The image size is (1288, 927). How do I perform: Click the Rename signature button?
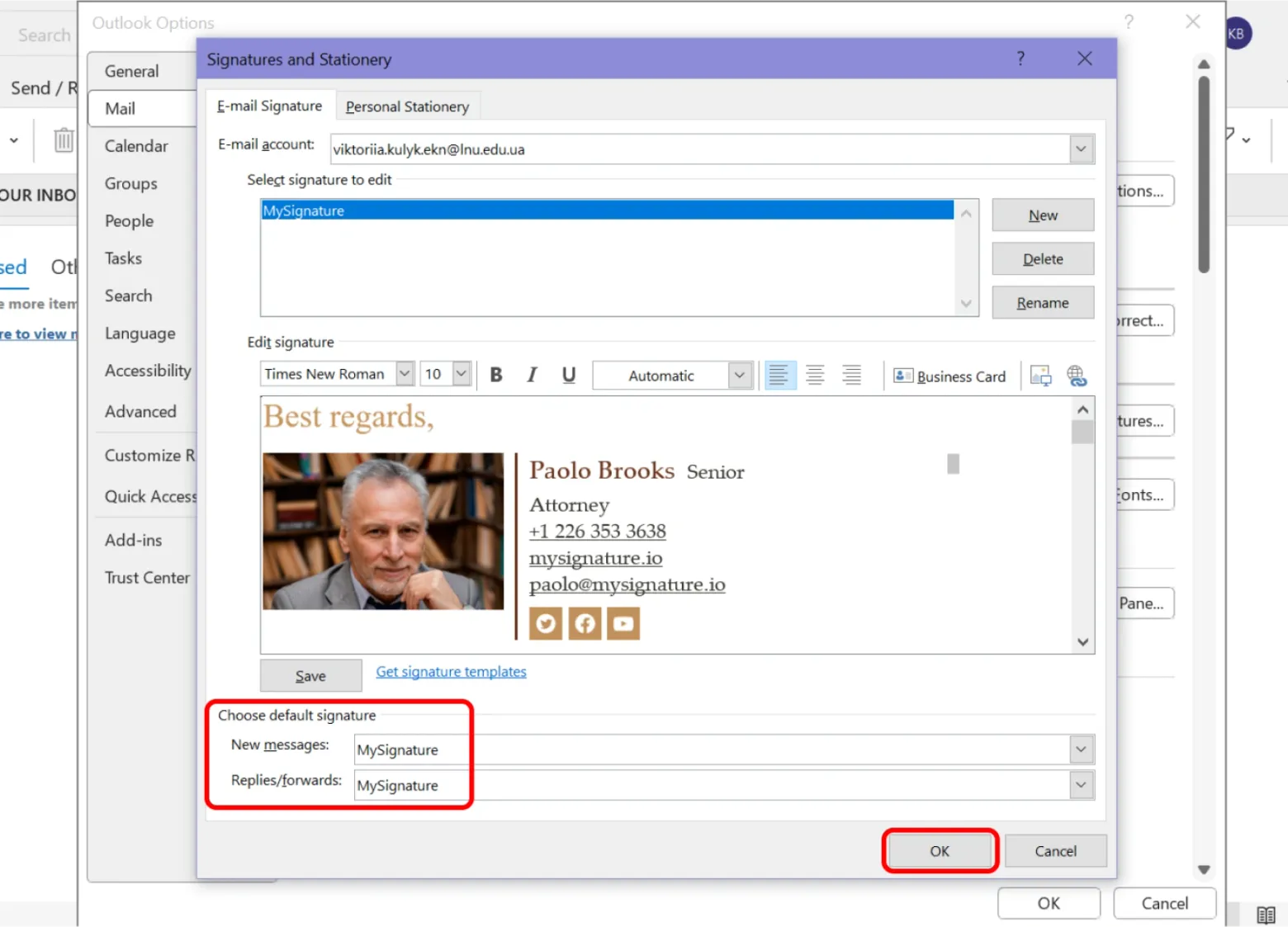1043,303
